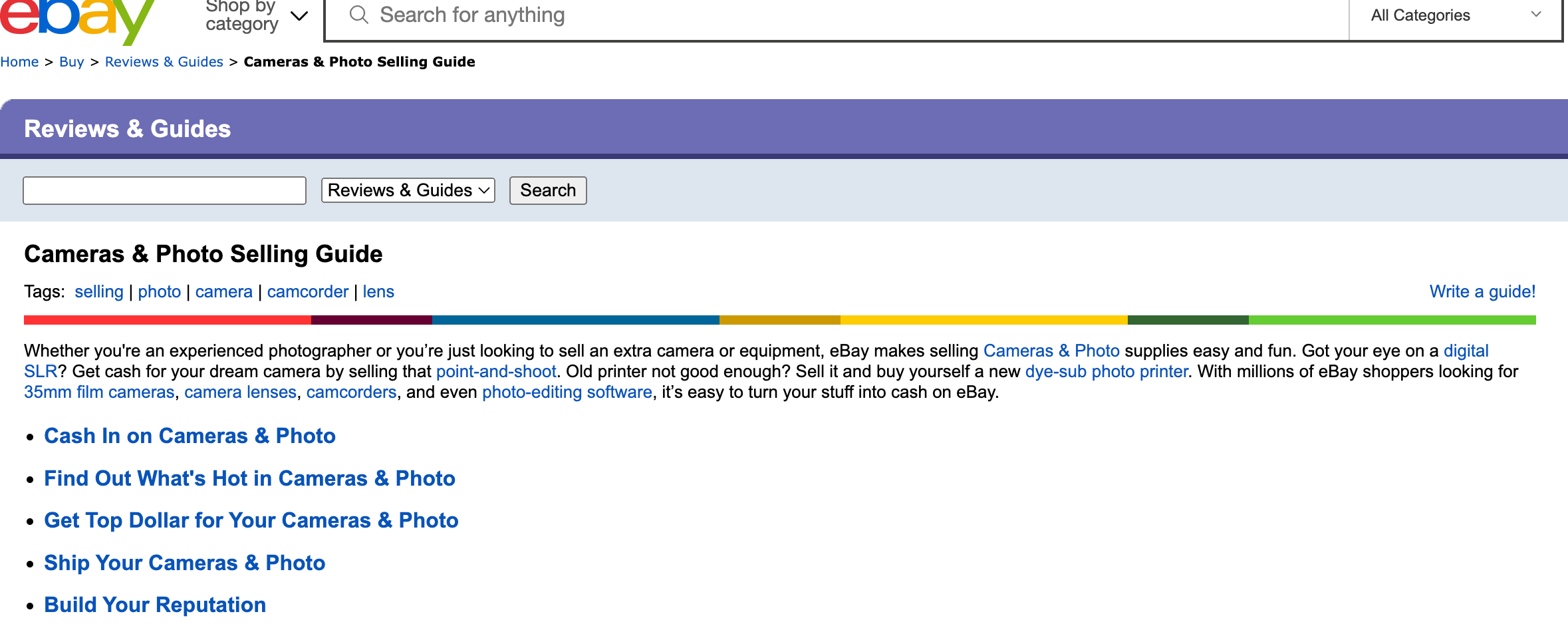
Task: Expand the Reviews & Guides select box
Action: pyautogui.click(x=408, y=190)
